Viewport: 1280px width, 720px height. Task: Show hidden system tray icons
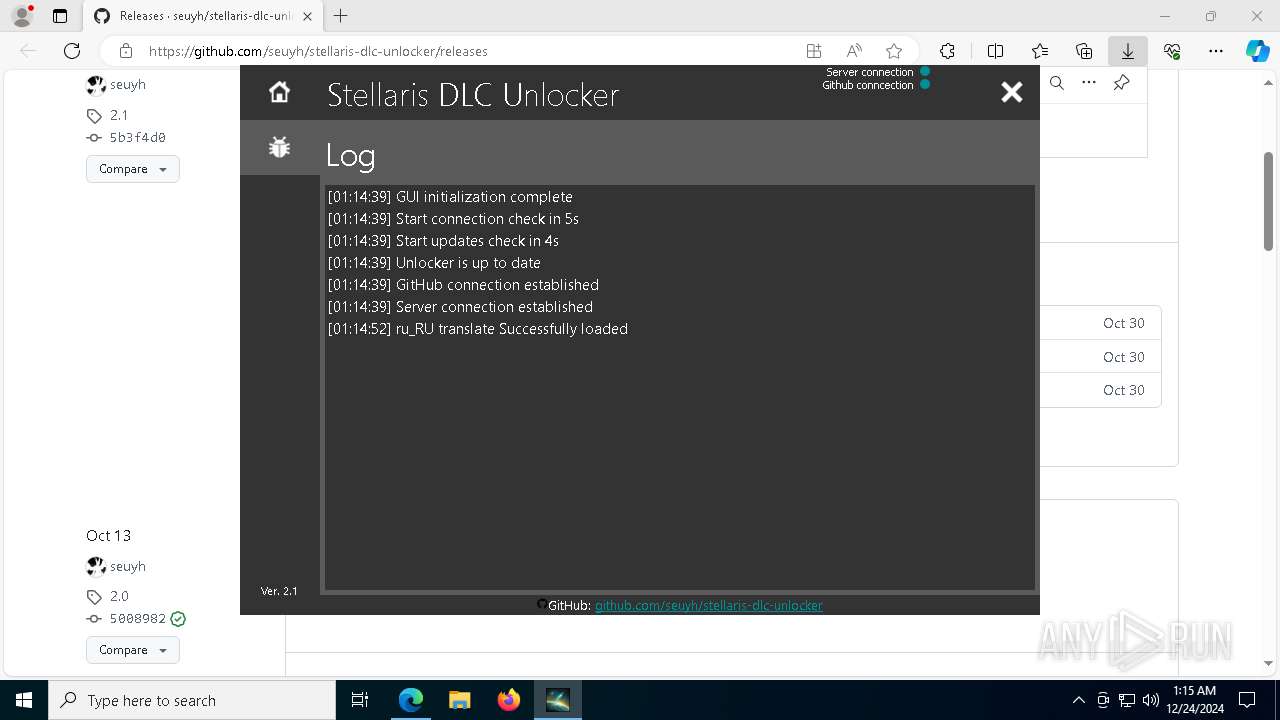[x=1078, y=700]
